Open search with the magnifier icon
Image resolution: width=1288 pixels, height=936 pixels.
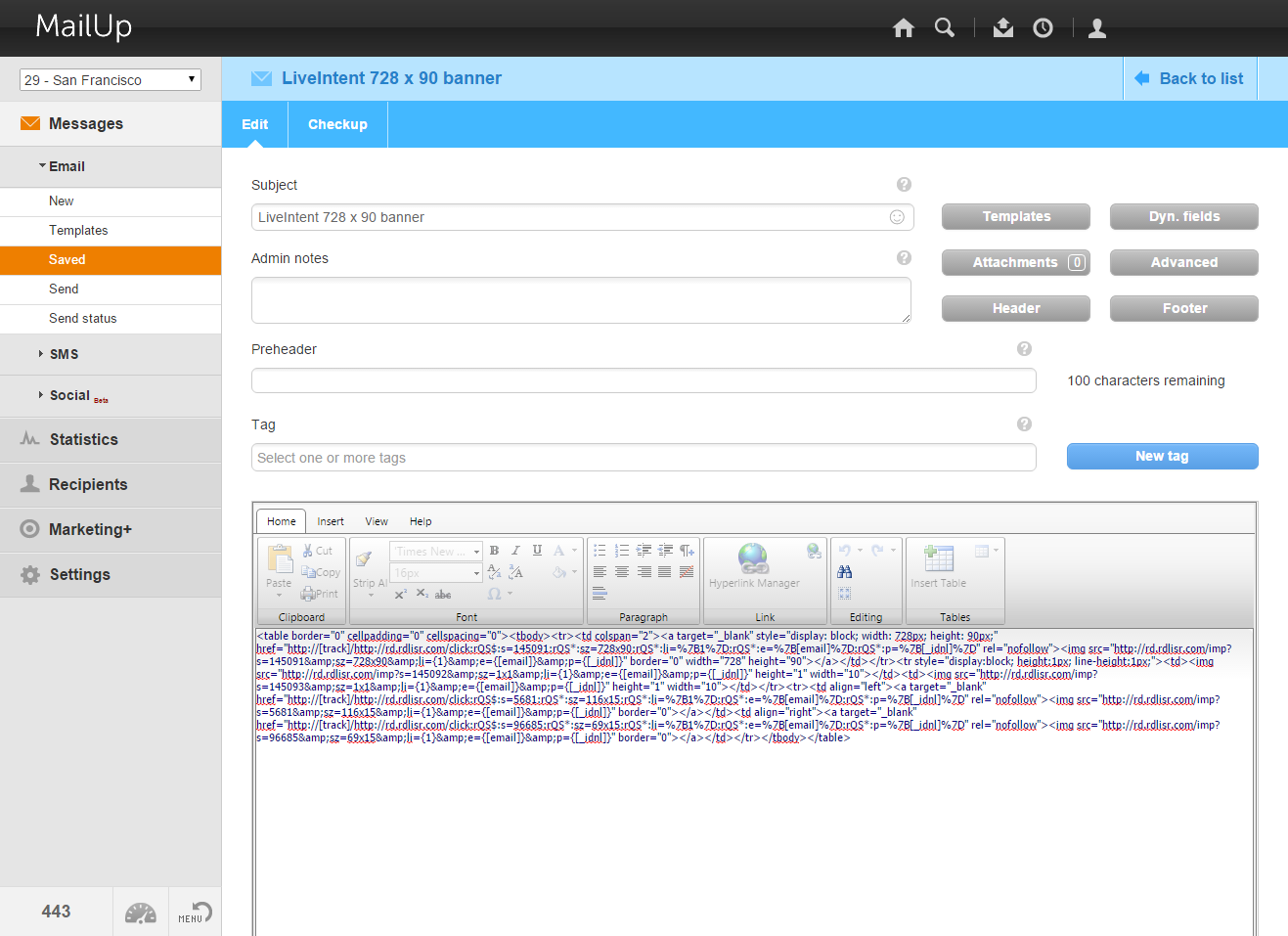tap(944, 28)
